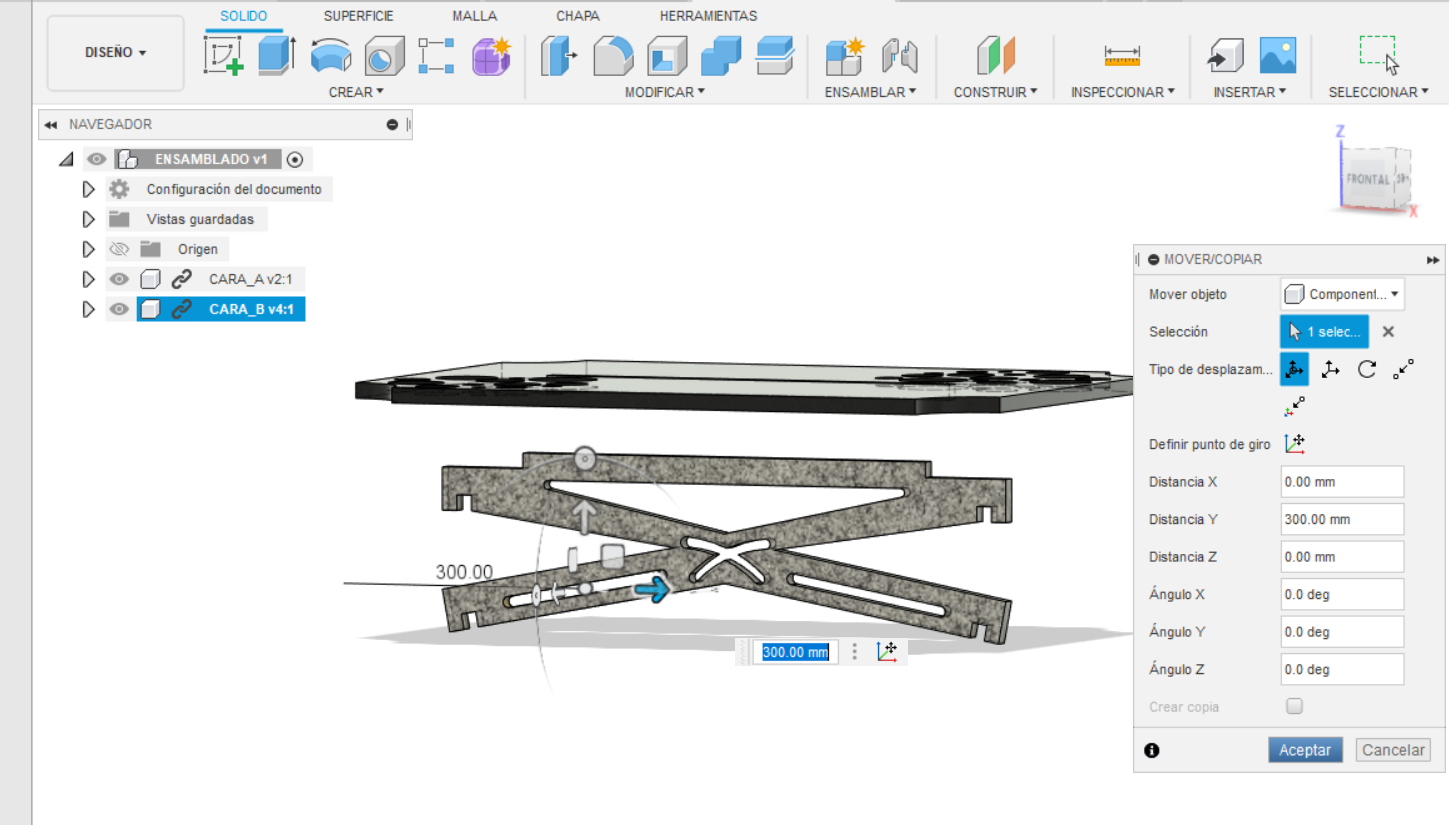Click the Insert Derive icon
Image resolution: width=1449 pixels, height=825 pixels.
1225,56
